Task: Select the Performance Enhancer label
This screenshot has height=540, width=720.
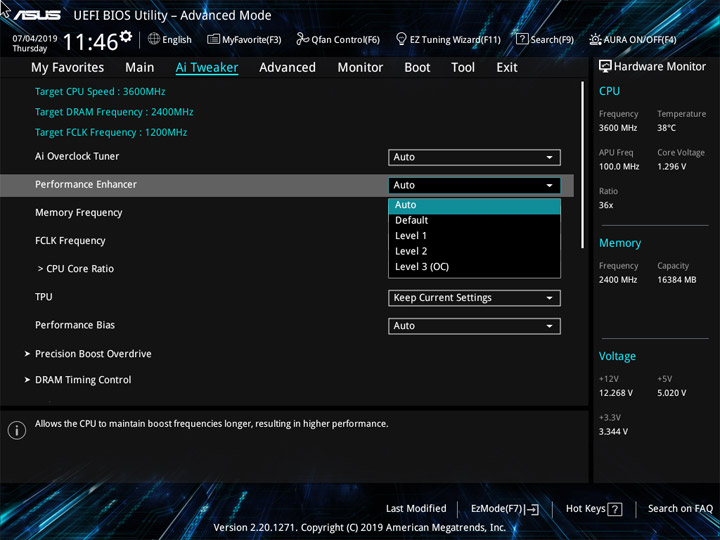Action: pyautogui.click(x=86, y=185)
